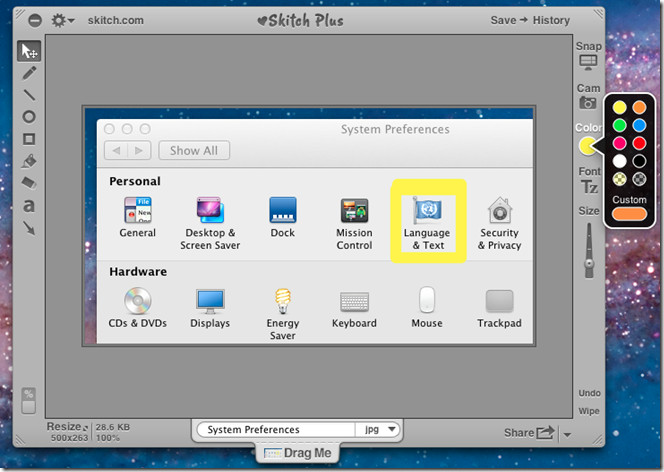Click the Wipe button
Viewport: 664px width, 472px height.
(589, 411)
